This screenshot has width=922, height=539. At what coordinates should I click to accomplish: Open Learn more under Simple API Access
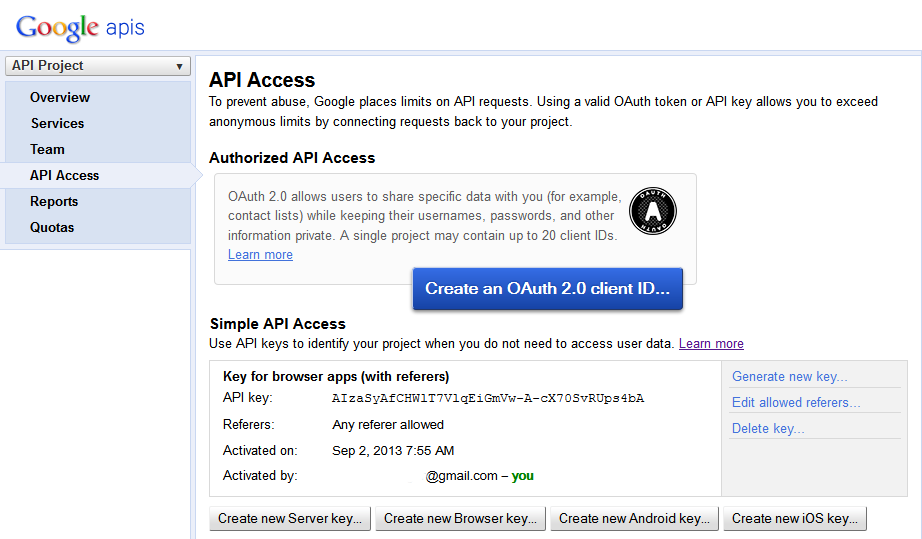coord(711,343)
